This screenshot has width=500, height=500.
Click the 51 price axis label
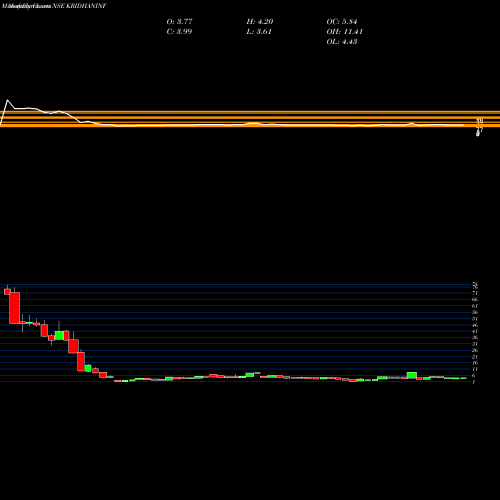[475, 319]
